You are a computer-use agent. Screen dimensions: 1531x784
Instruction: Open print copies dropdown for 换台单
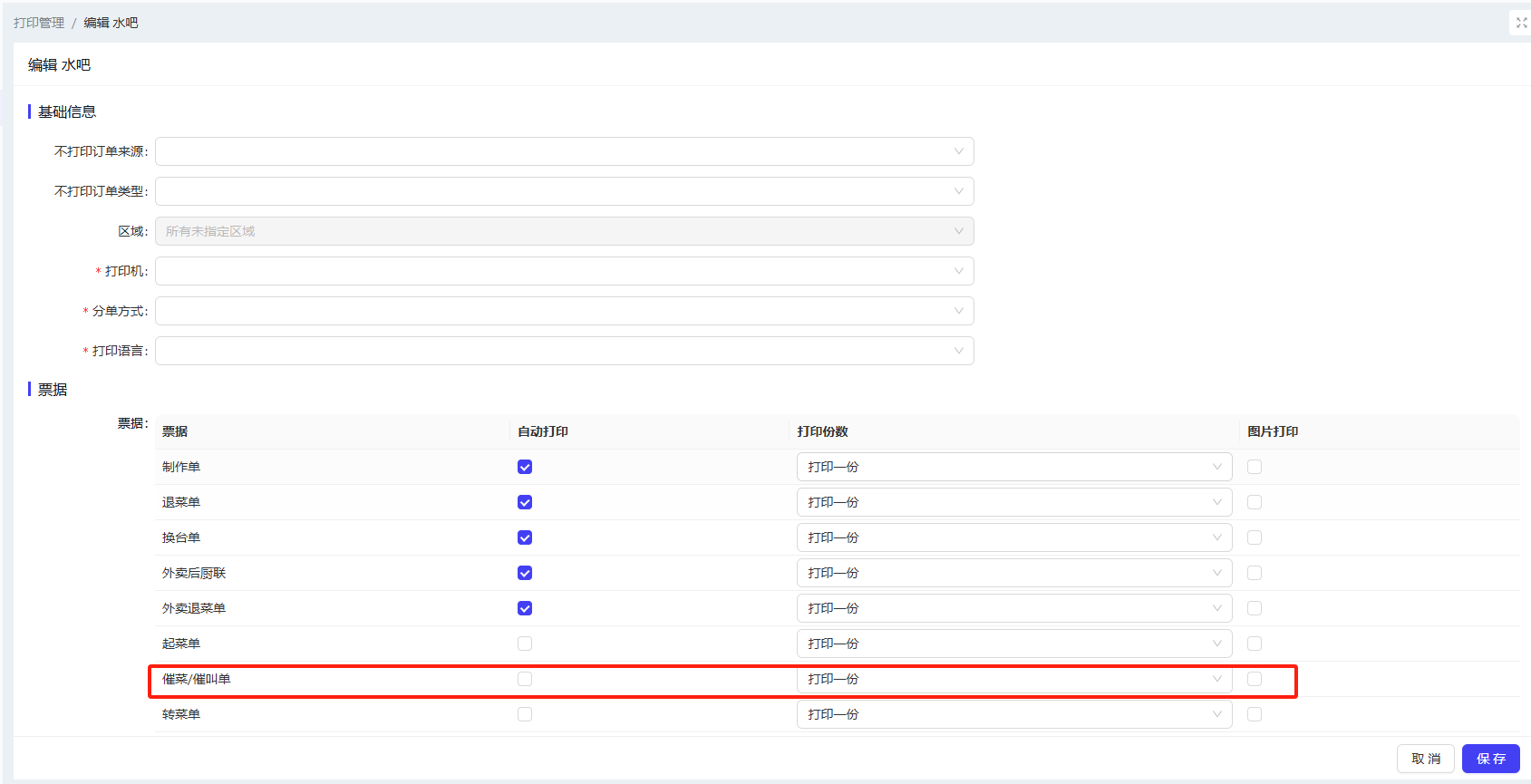[x=1014, y=537]
